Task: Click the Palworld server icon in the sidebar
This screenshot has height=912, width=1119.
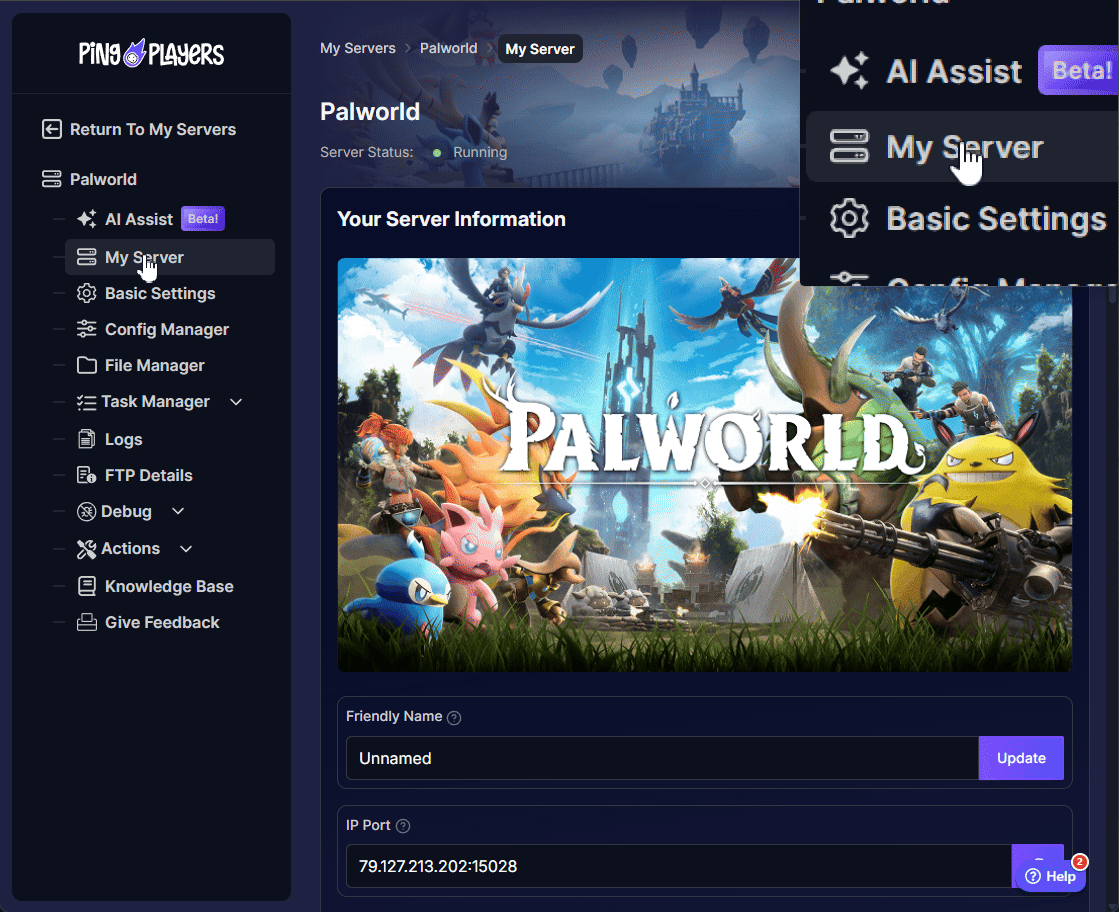Action: pos(51,179)
